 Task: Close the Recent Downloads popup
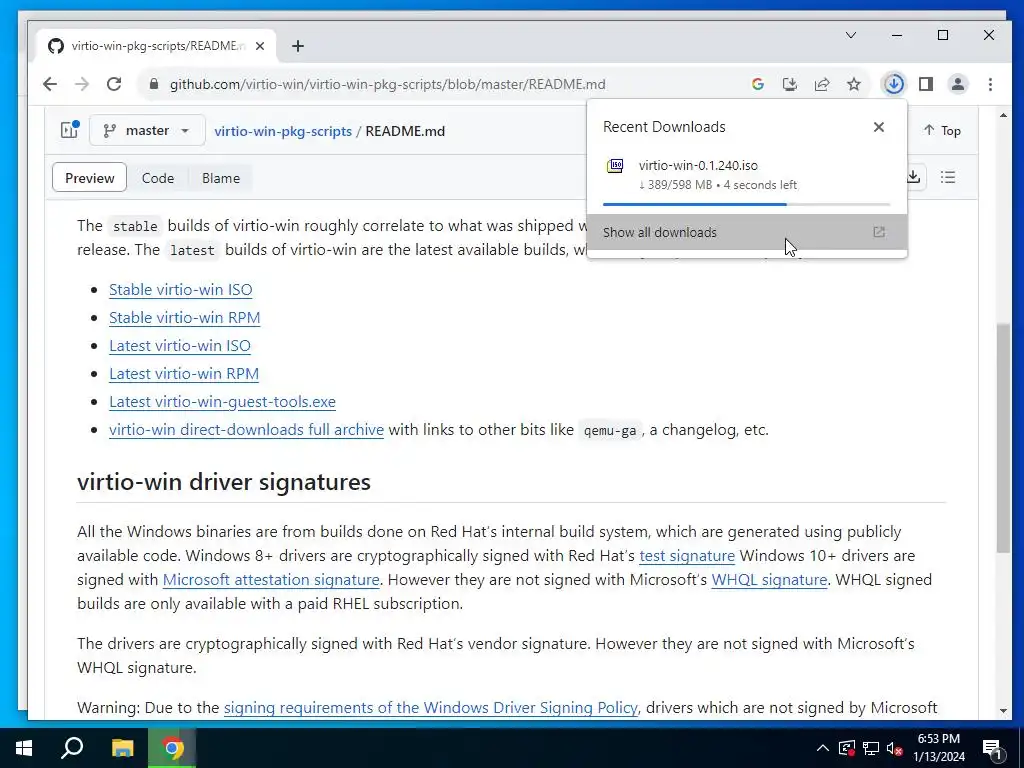(879, 127)
